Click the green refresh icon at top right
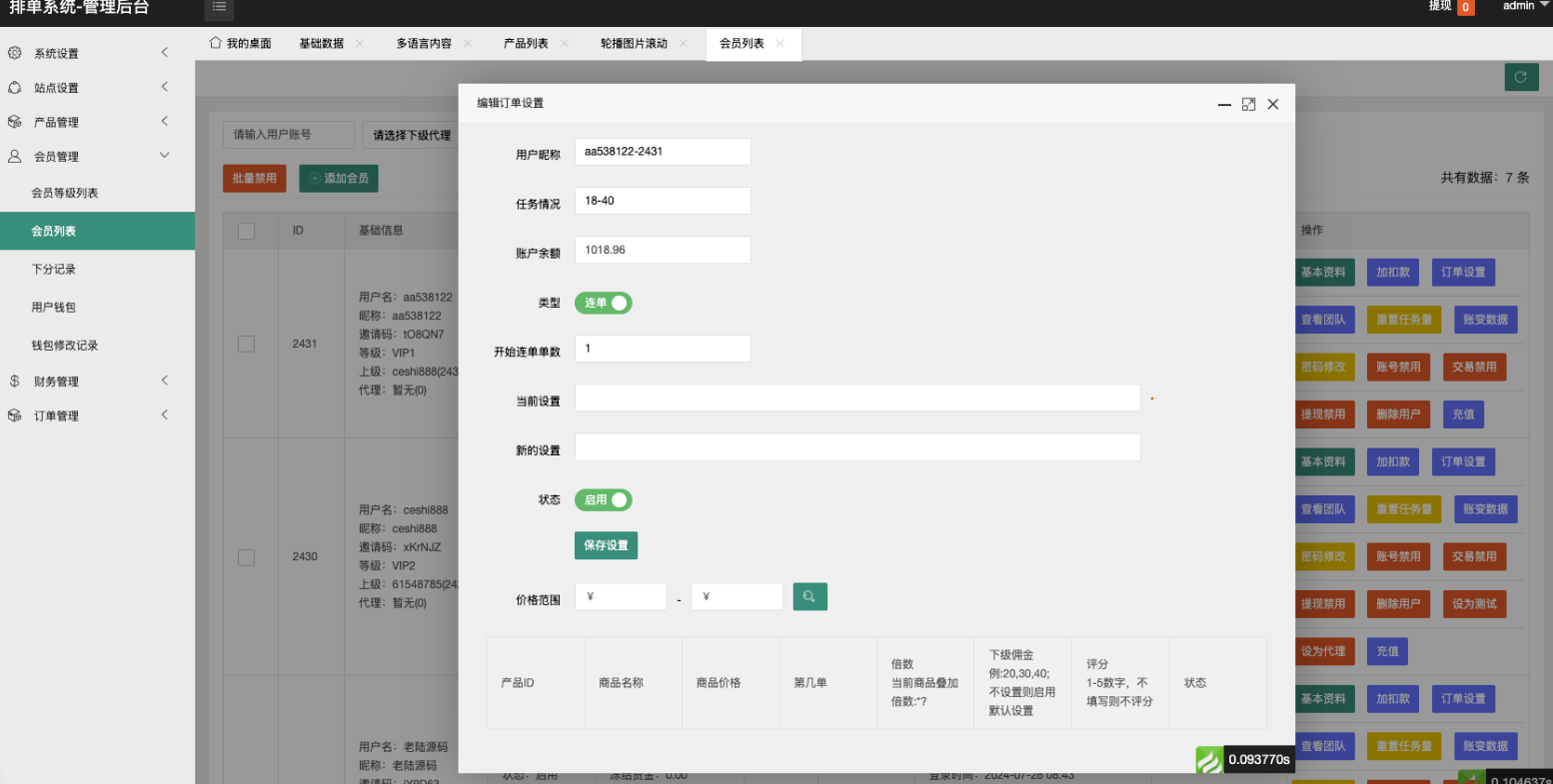Image resolution: width=1553 pixels, height=784 pixels. pyautogui.click(x=1521, y=77)
